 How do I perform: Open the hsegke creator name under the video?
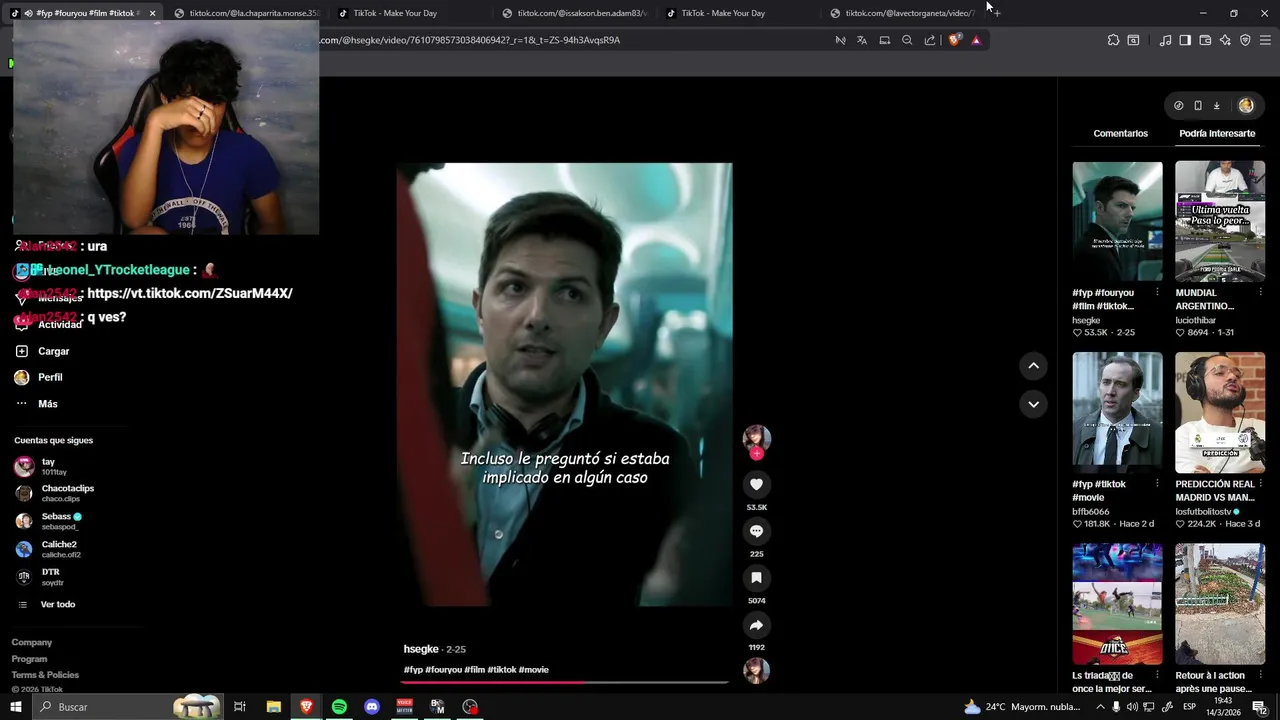tap(421, 649)
